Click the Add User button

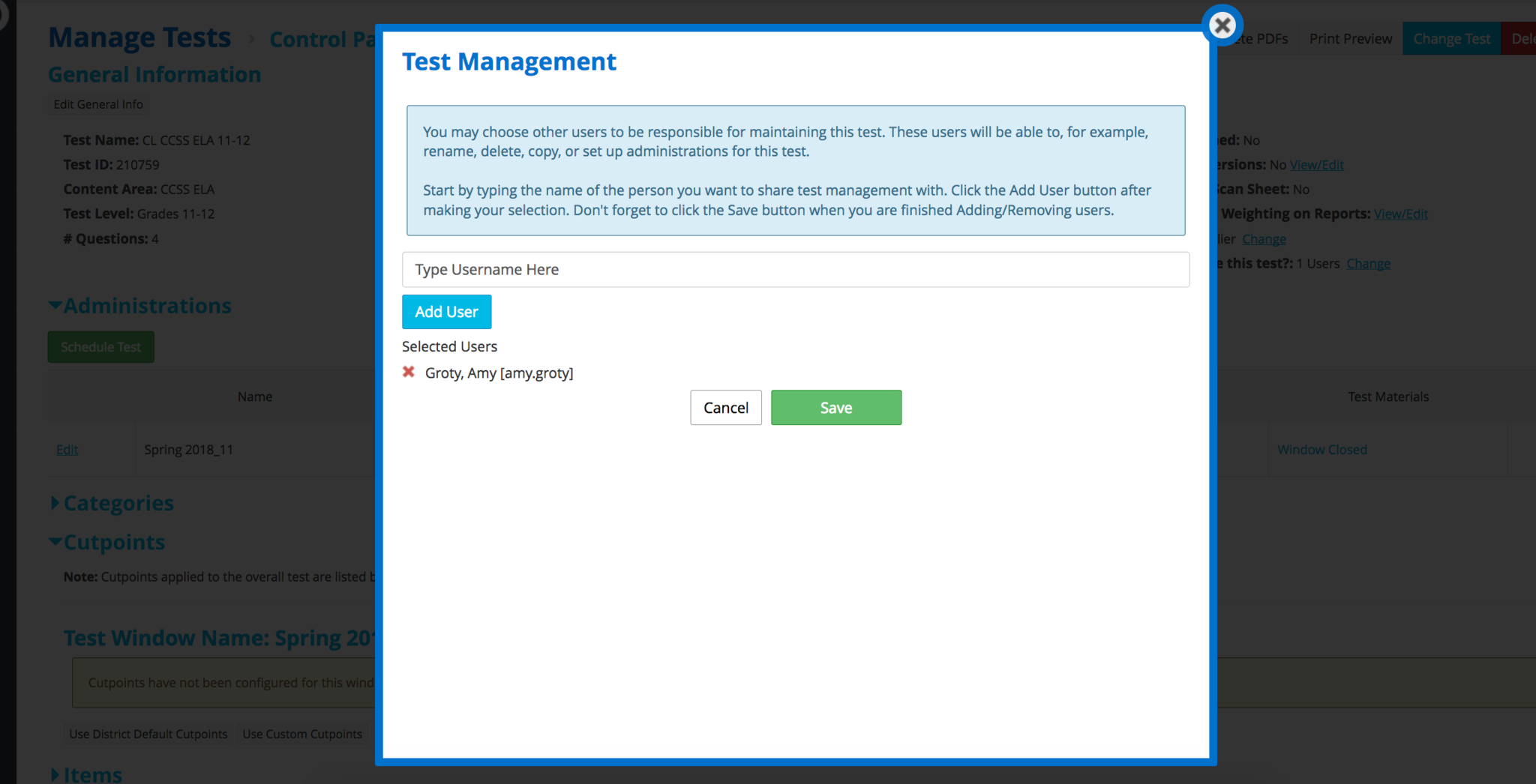(446, 312)
